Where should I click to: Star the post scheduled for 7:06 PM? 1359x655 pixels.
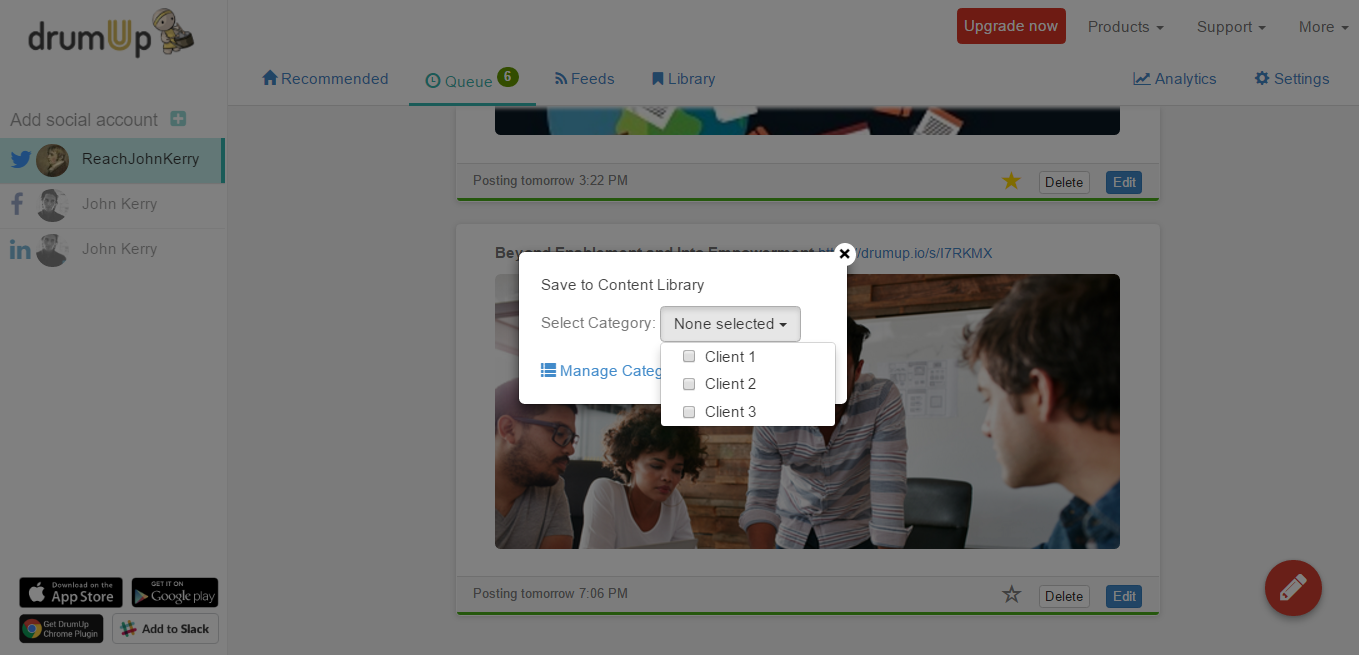click(x=1011, y=594)
